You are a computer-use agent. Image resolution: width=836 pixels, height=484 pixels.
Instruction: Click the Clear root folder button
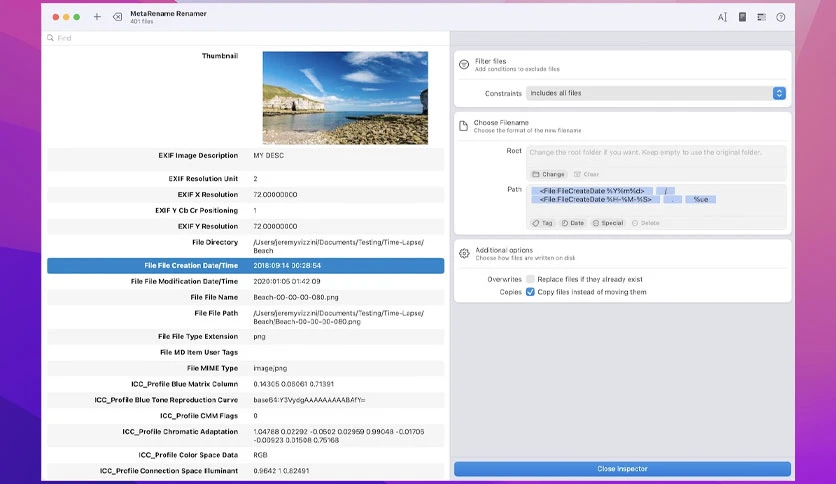tap(586, 174)
